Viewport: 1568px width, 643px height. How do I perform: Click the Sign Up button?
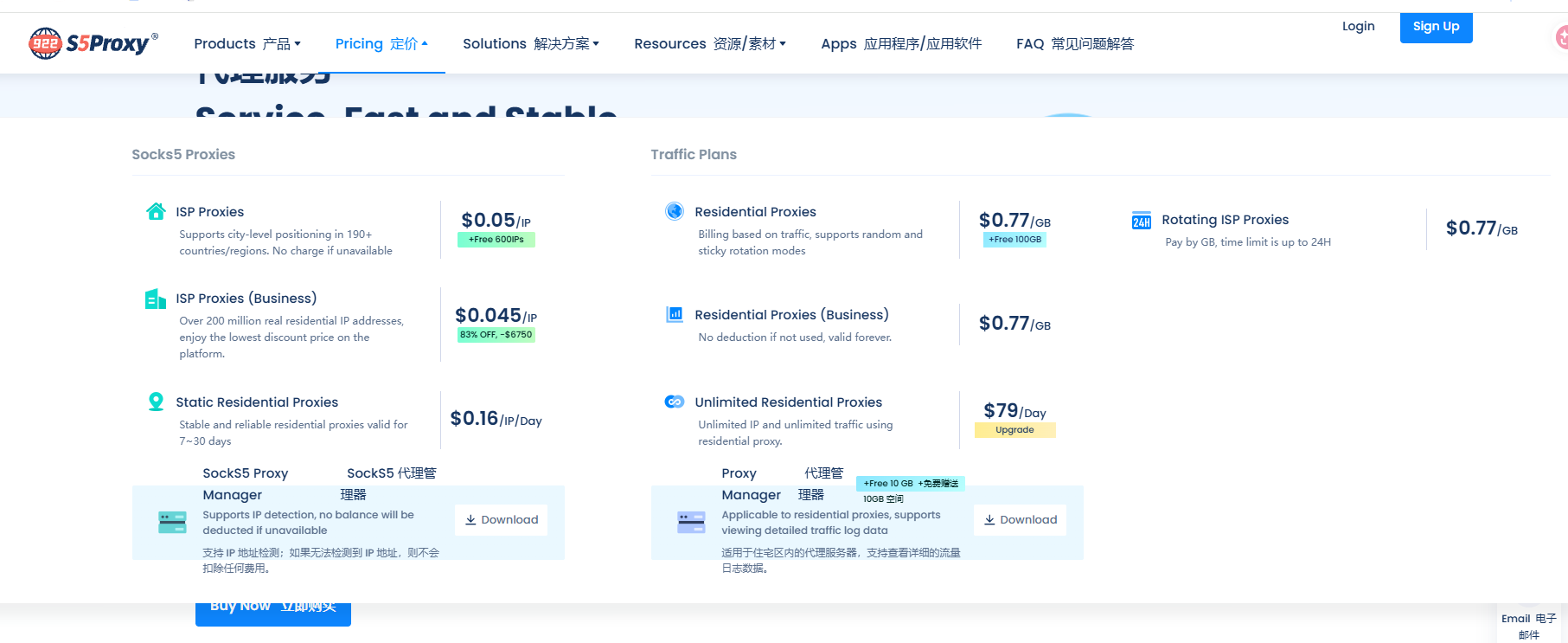(1436, 27)
